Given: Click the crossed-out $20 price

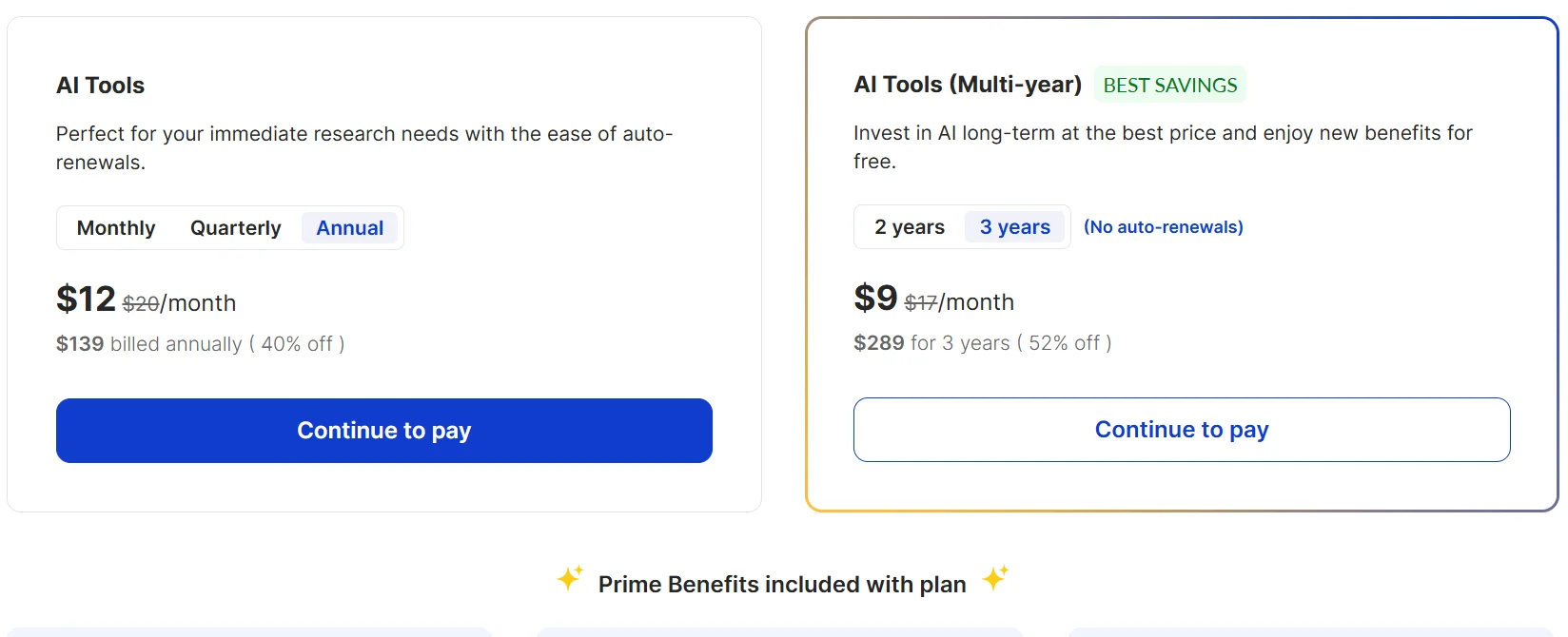Looking at the screenshot, I should [141, 303].
